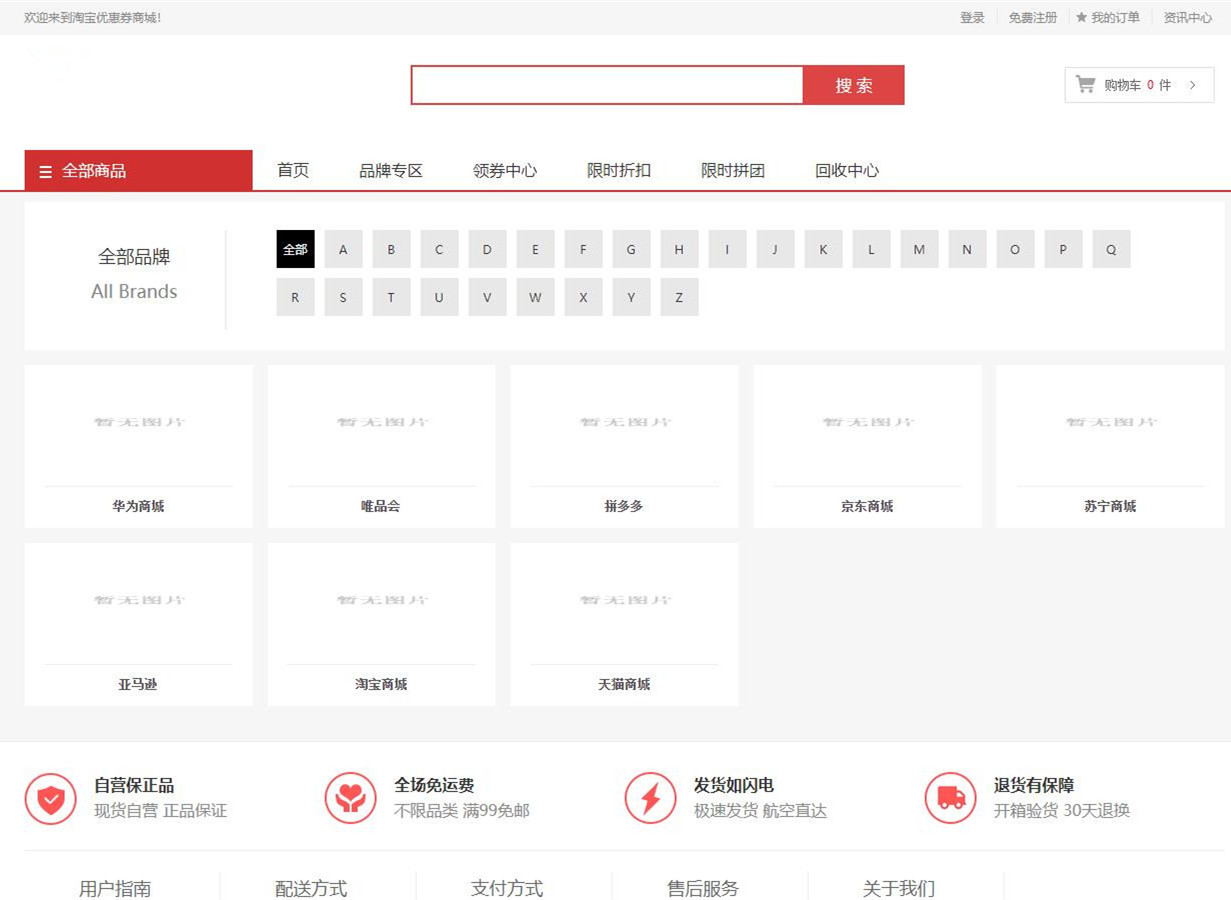Filter brands by letter L
The height and width of the screenshot is (900, 1231).
point(871,249)
